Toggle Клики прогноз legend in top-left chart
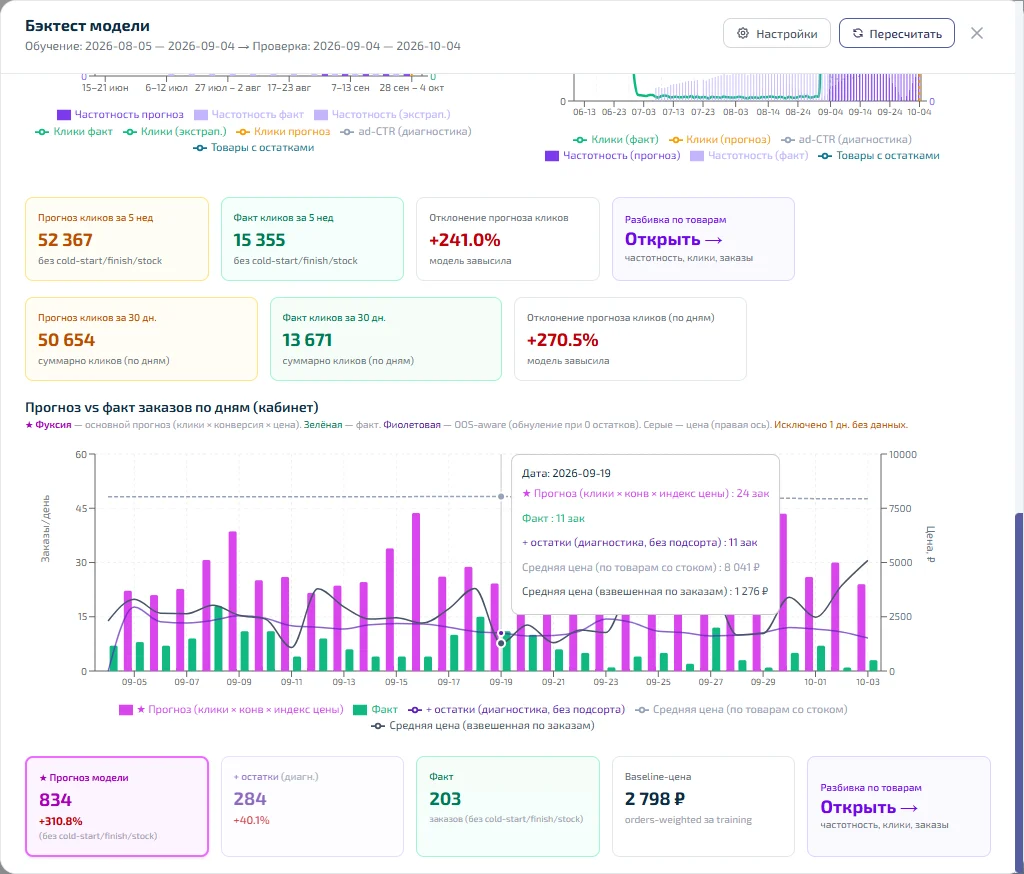 283,131
